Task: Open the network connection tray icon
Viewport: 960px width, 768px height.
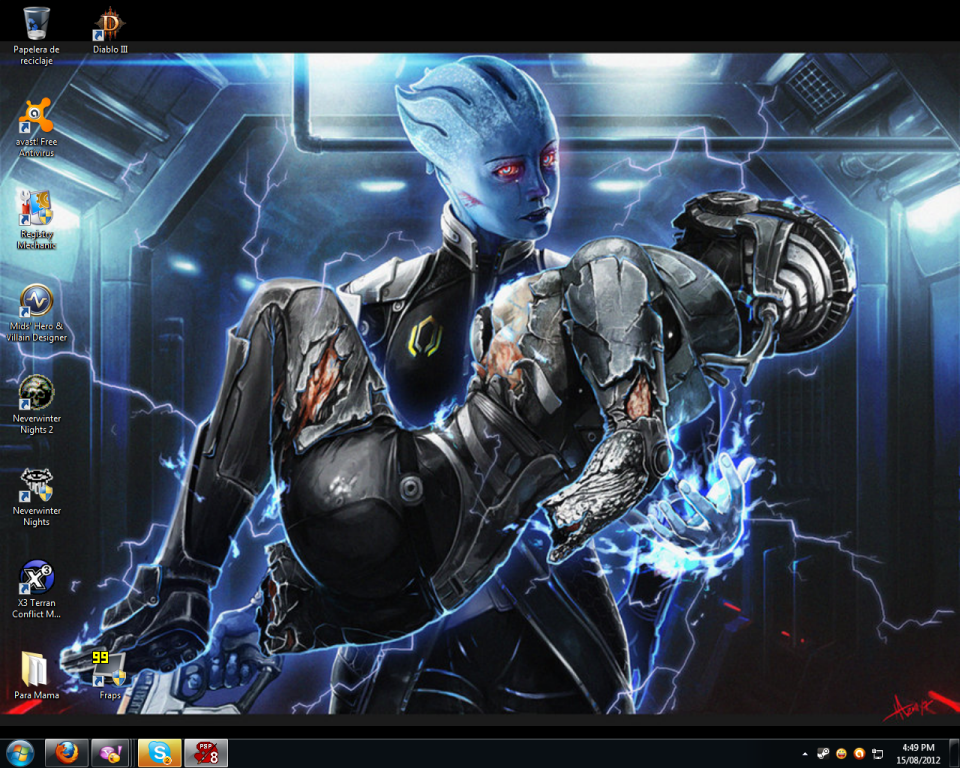Action: tap(877, 753)
